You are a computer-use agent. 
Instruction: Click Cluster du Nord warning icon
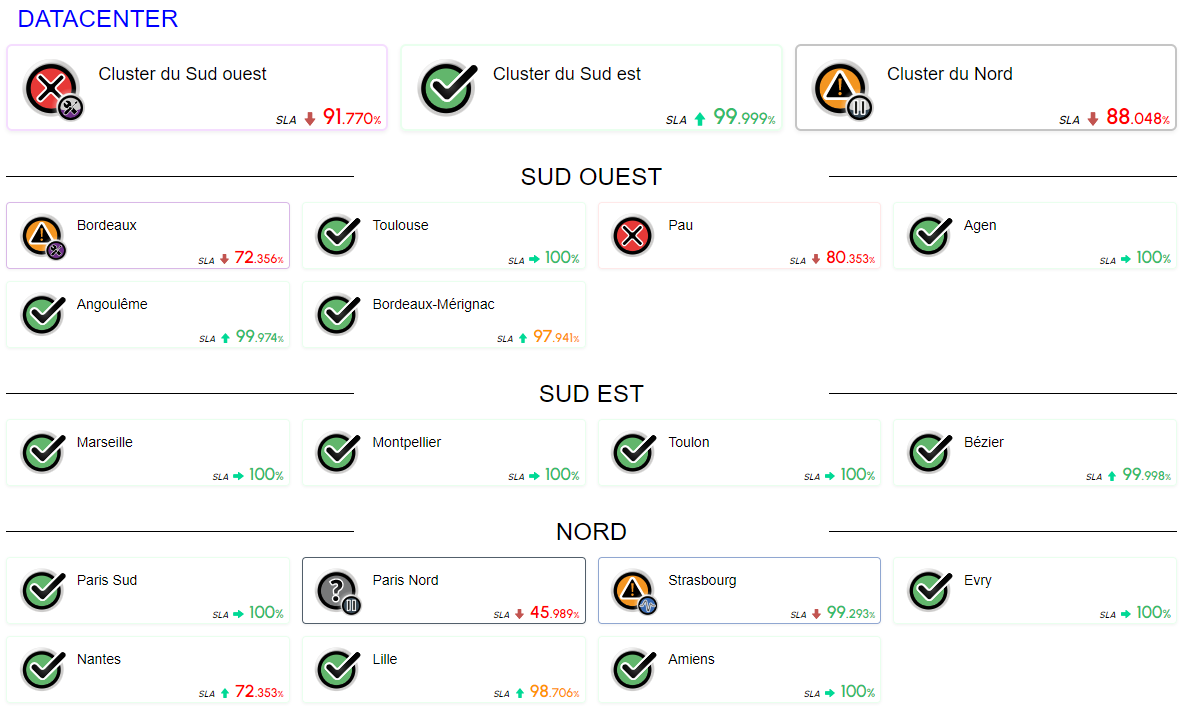tap(836, 87)
